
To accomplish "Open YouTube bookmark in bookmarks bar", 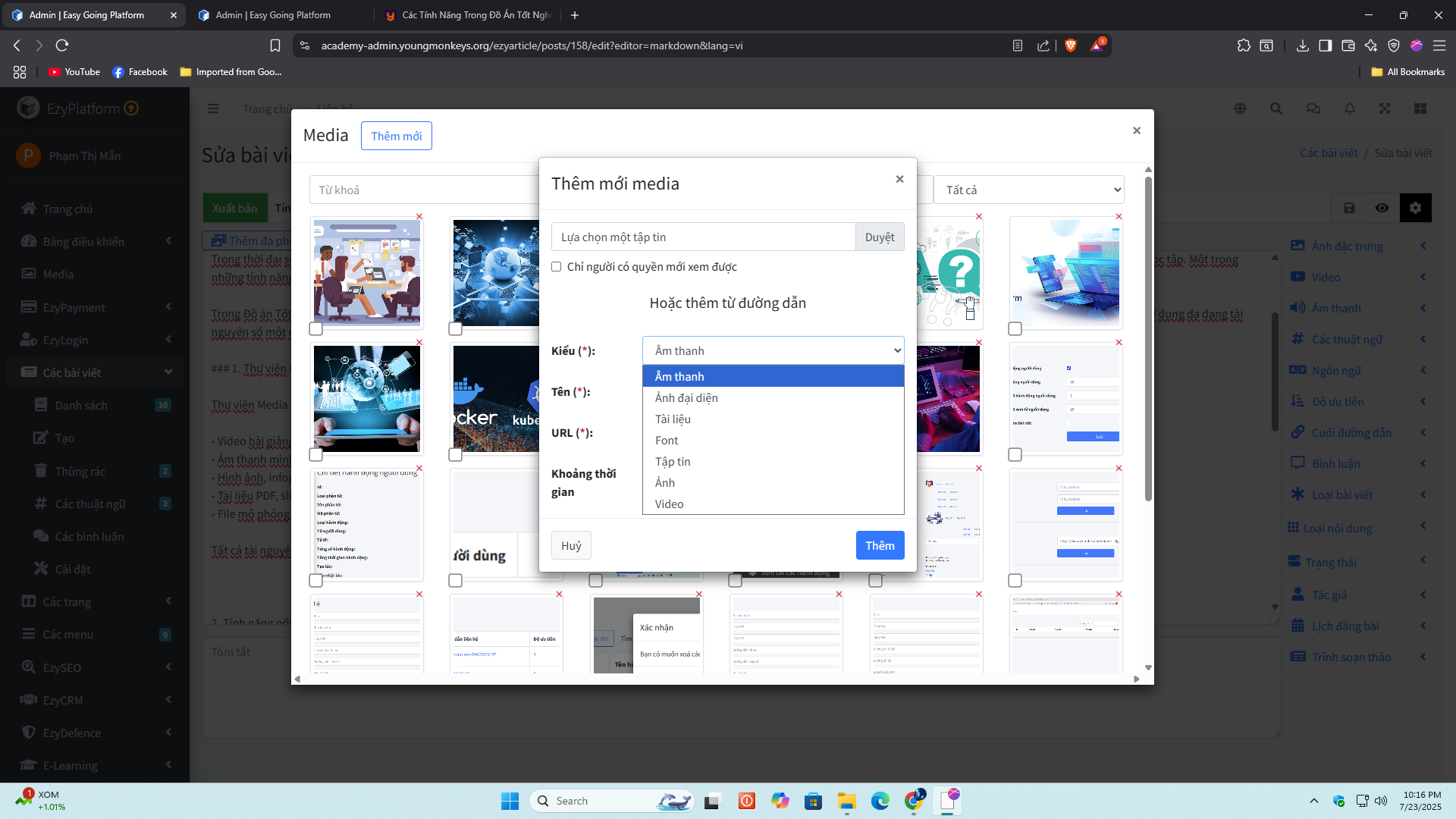I will (74, 72).
